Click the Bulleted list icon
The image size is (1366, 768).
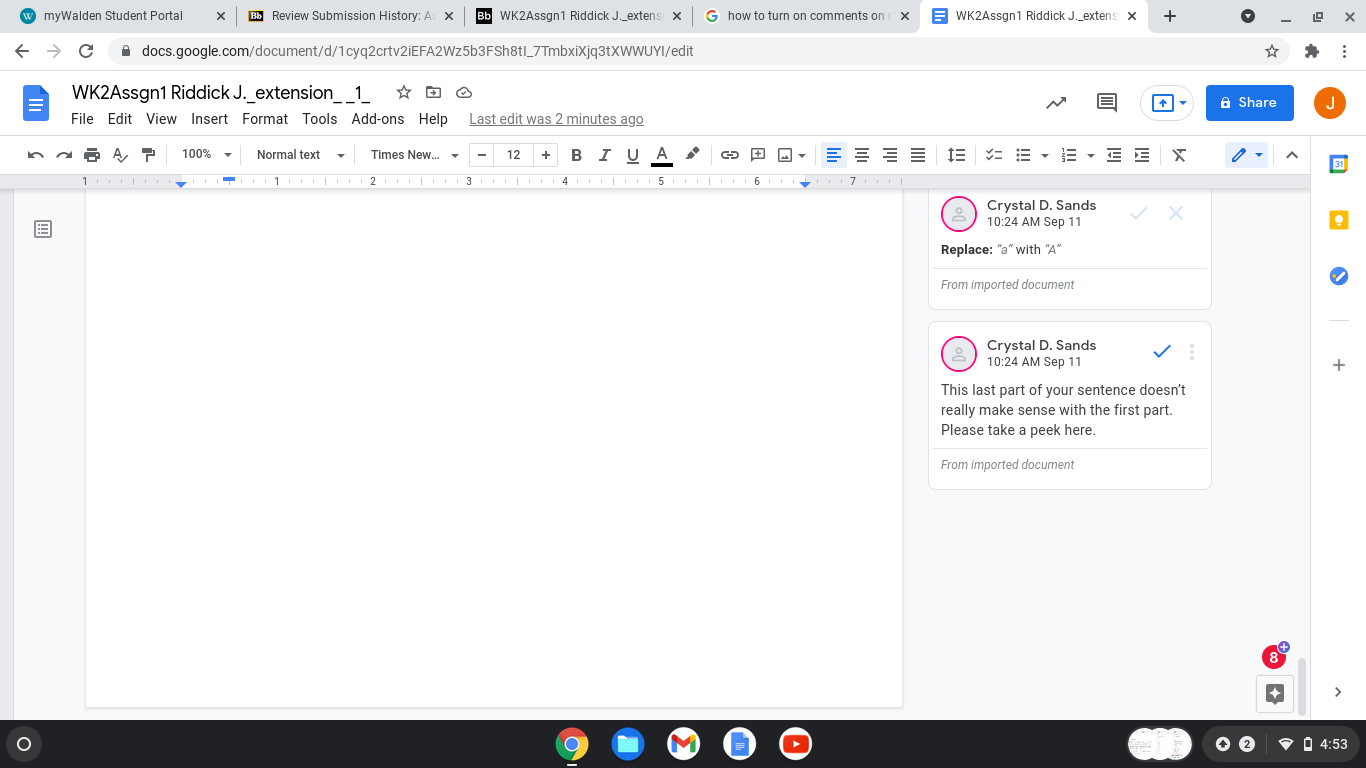point(1023,155)
